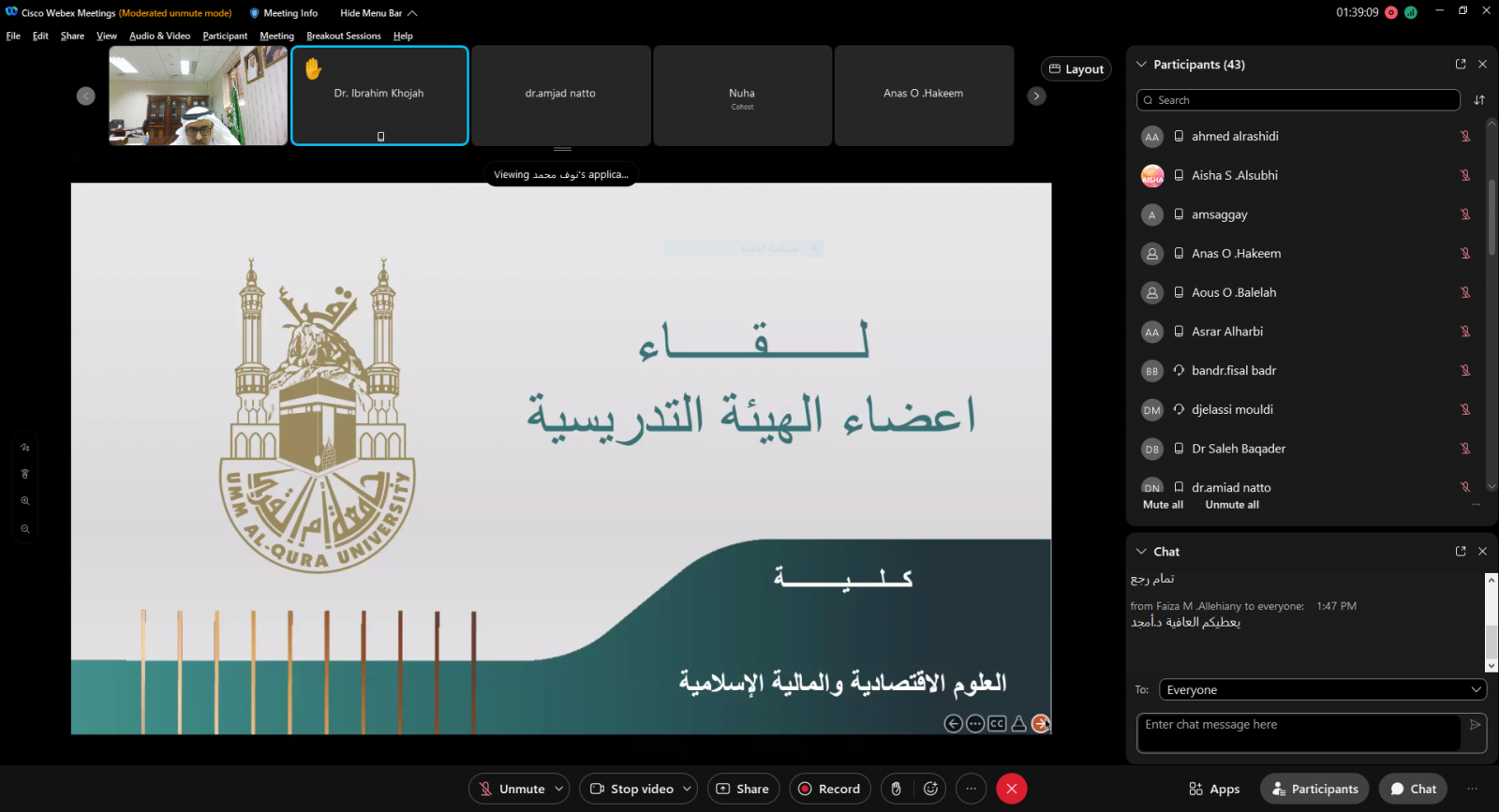Open the File menu
This screenshot has height=812, width=1499.
tap(13, 36)
